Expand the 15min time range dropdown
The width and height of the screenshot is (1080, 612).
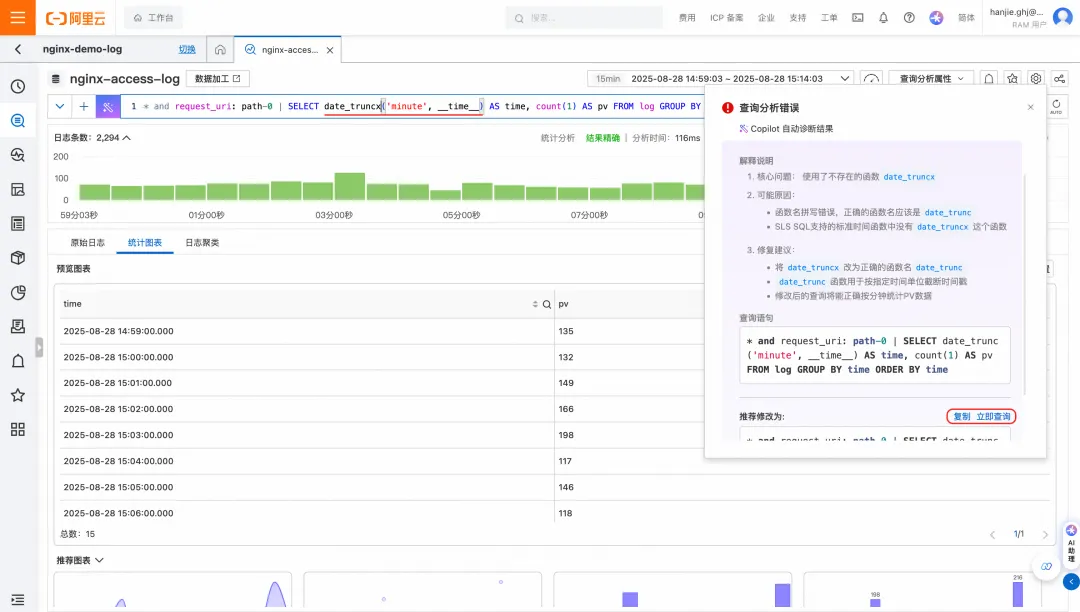[x=720, y=78]
